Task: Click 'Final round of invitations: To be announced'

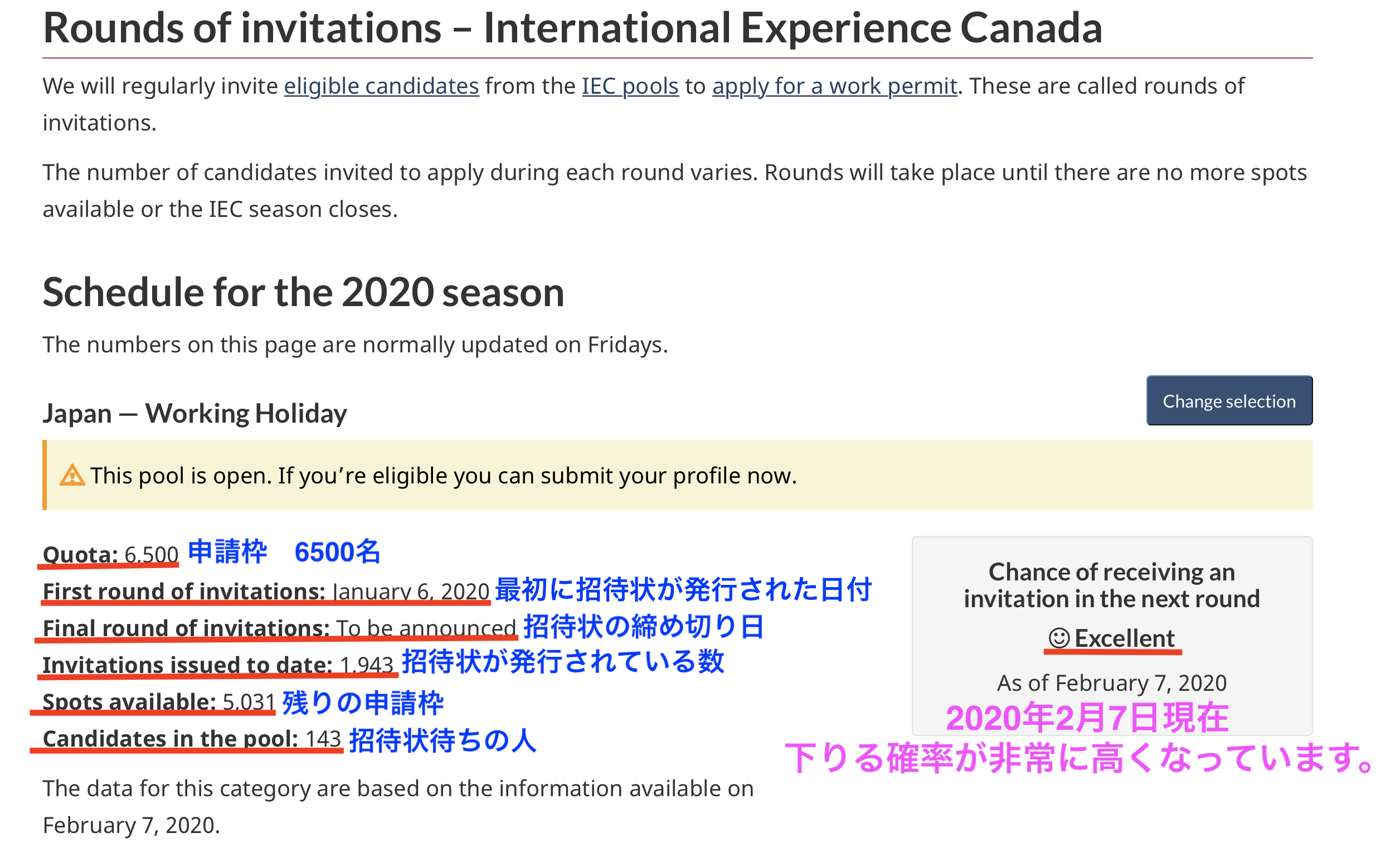Action: coord(279,628)
